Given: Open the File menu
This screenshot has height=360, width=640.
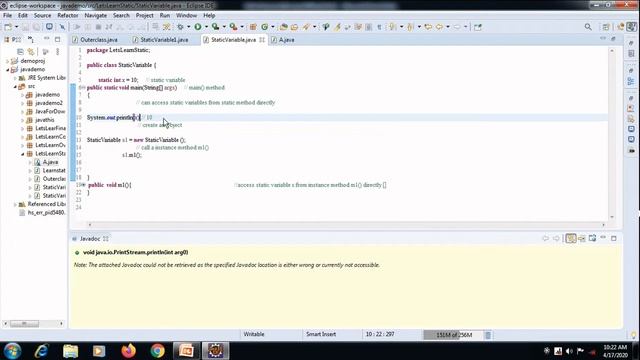Looking at the screenshot, I should pos(7,16).
